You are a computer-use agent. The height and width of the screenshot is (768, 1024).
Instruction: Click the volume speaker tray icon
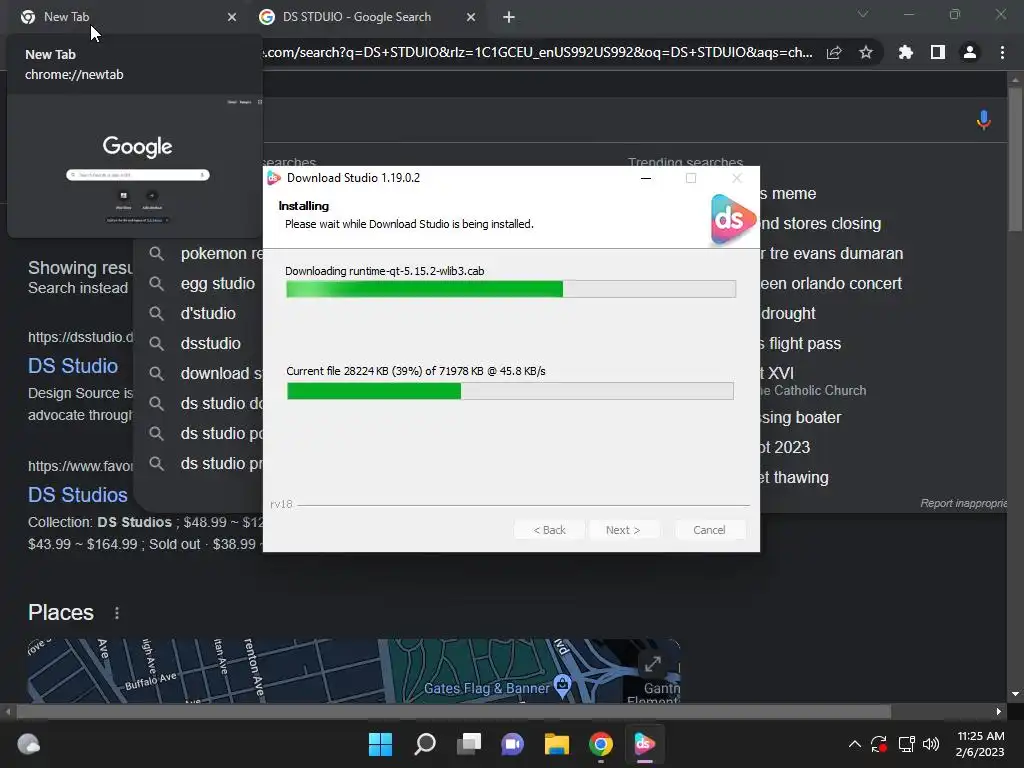pos(931,744)
